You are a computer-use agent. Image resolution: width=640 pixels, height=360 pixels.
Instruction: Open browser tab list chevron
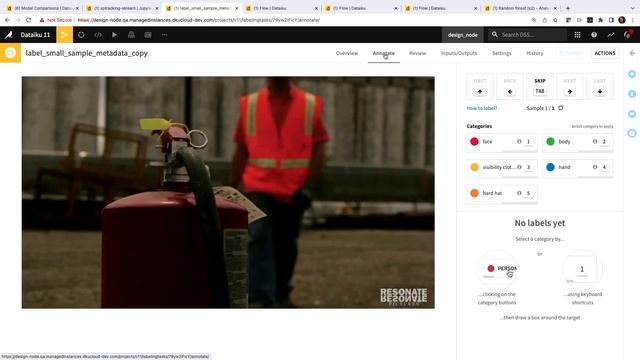[633, 8]
